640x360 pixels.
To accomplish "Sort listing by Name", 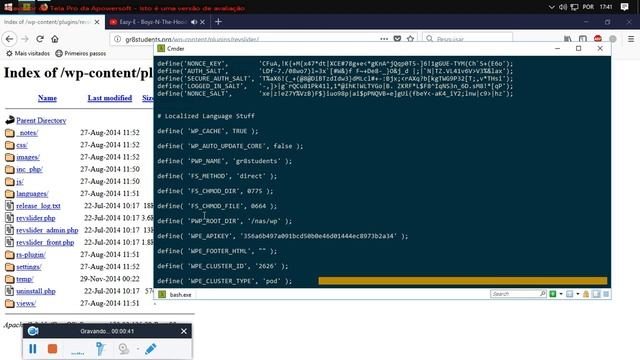I will pyautogui.click(x=47, y=98).
